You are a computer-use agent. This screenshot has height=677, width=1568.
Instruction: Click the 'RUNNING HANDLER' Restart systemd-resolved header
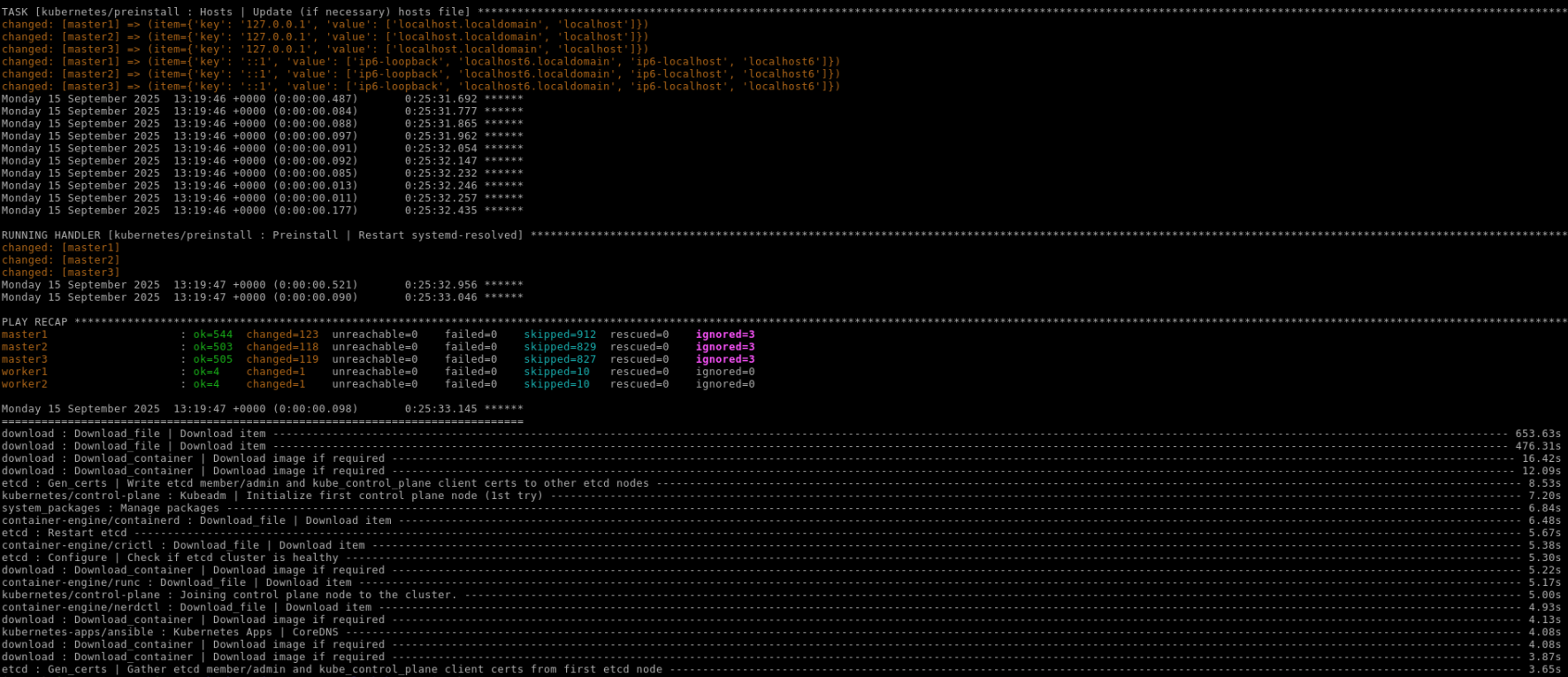[x=784, y=235]
